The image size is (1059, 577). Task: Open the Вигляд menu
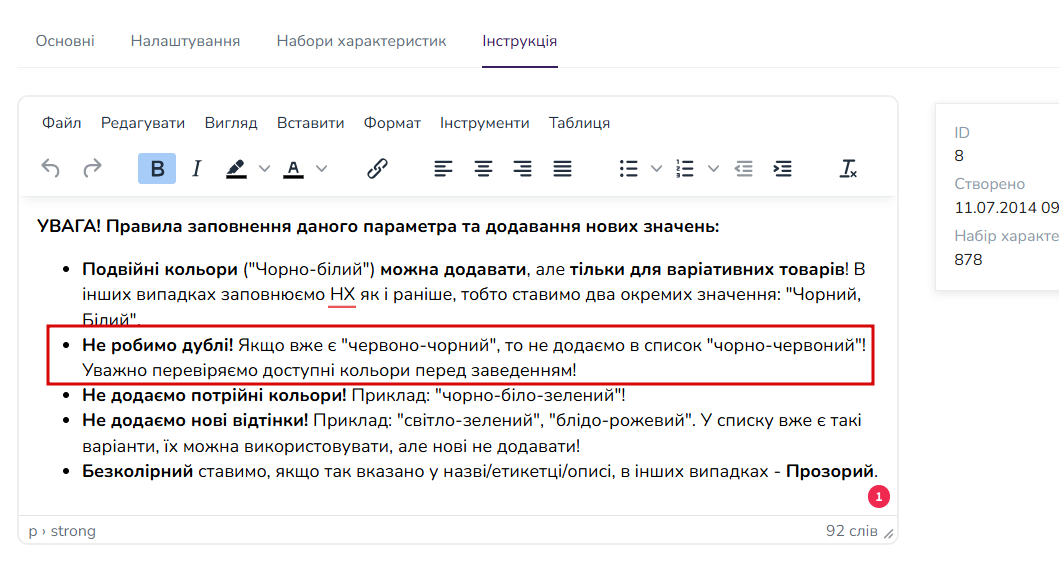231,123
